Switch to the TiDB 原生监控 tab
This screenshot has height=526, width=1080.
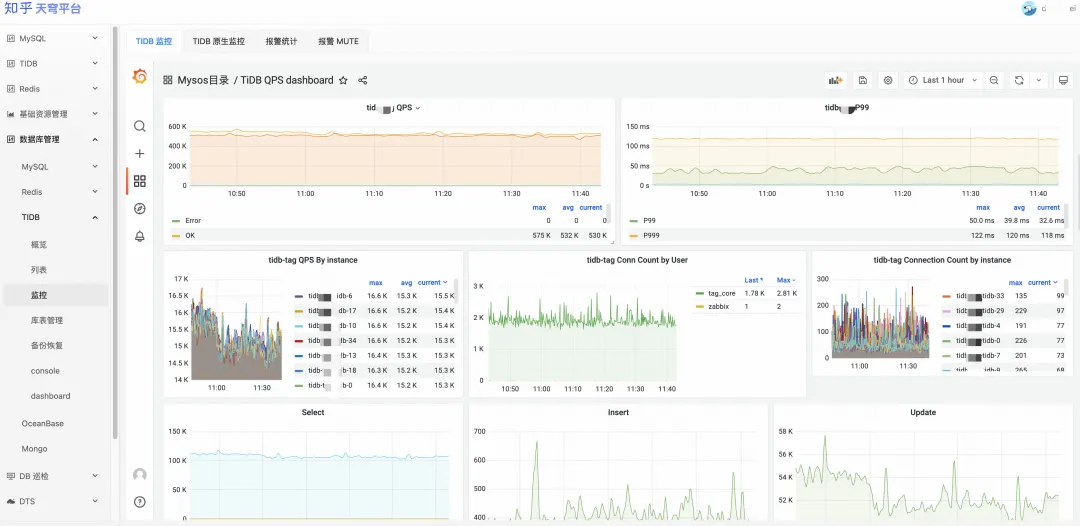(x=218, y=41)
